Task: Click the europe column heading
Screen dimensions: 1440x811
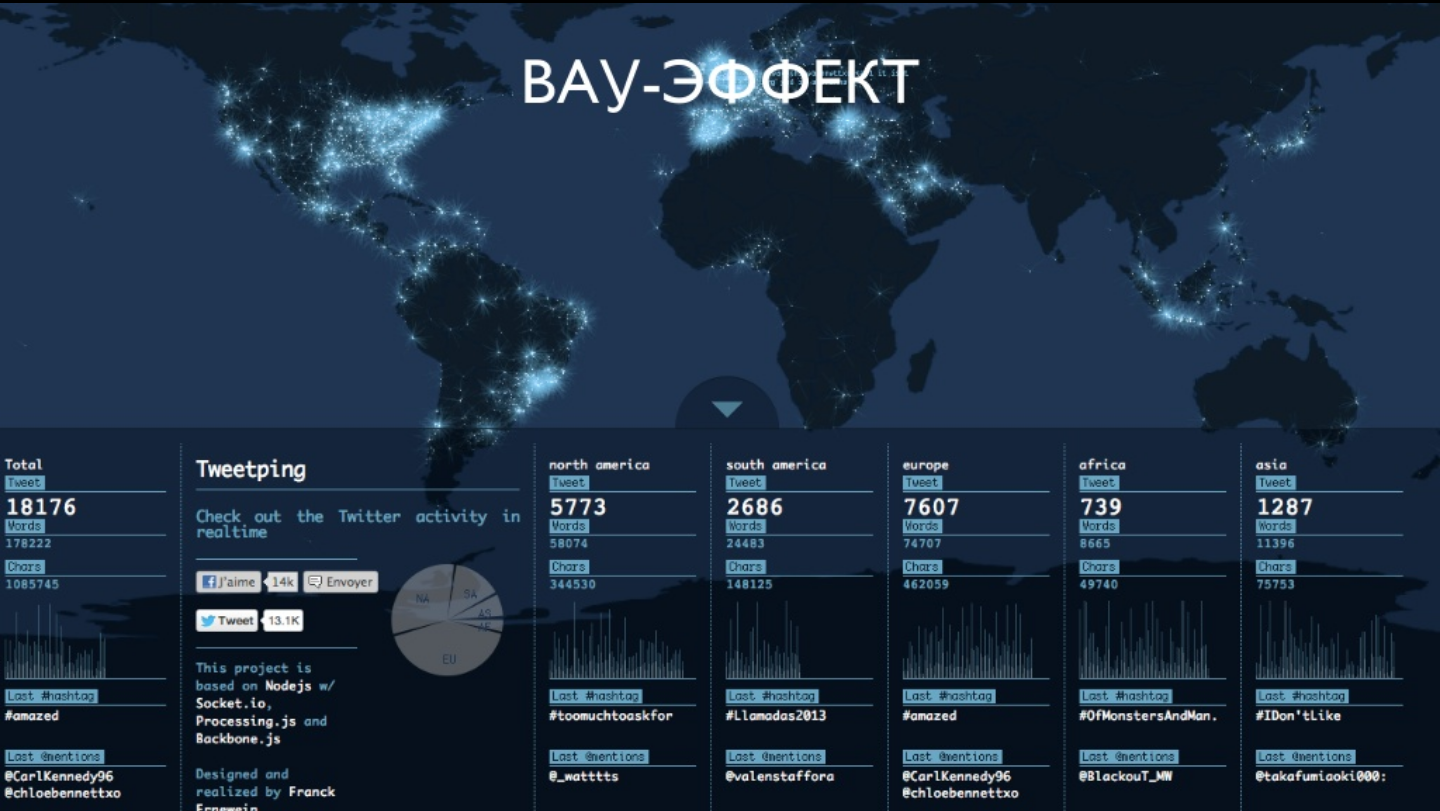Action: pyautogui.click(x=926, y=465)
